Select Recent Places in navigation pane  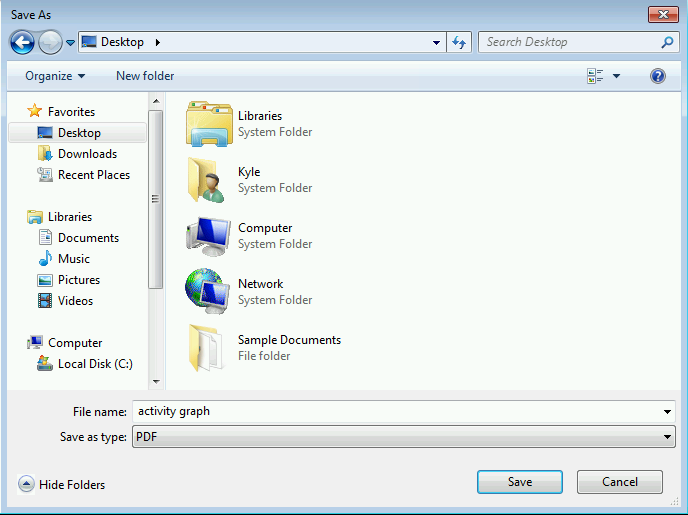(x=94, y=175)
